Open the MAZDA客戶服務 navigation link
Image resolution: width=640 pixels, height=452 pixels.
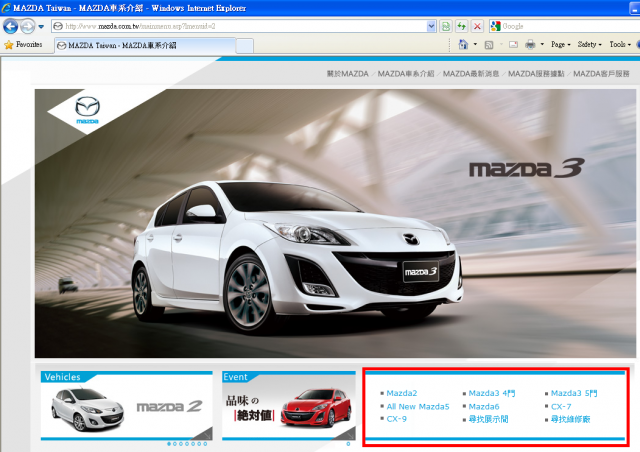601,74
